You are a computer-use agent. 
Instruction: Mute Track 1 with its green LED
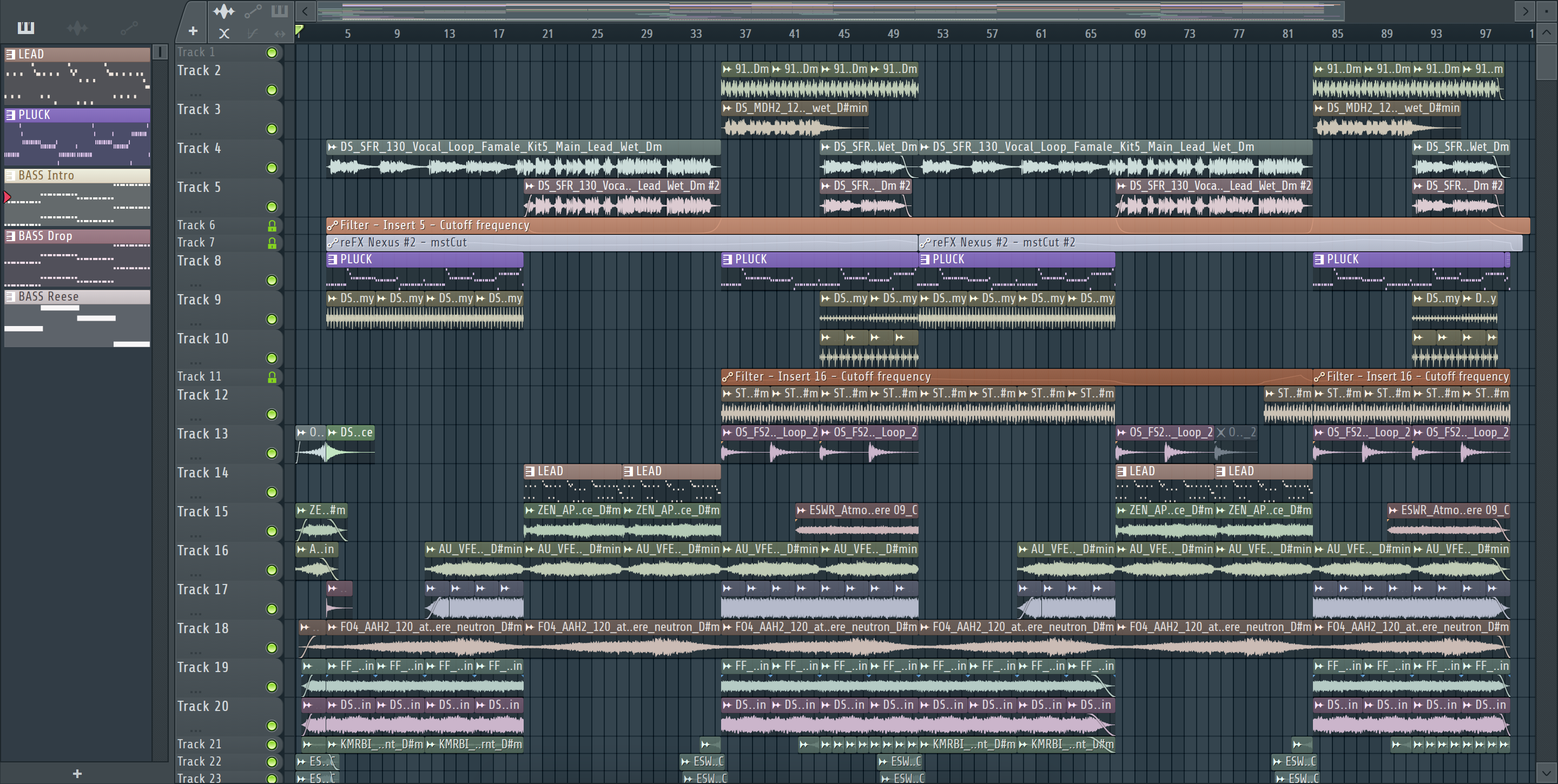[x=272, y=52]
